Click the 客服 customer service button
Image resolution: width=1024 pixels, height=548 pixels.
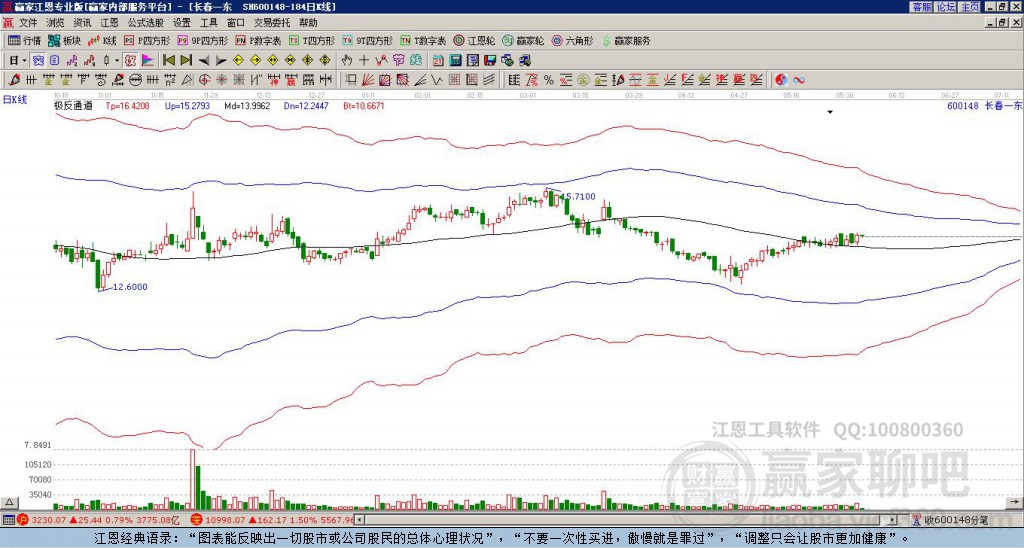[922, 7]
